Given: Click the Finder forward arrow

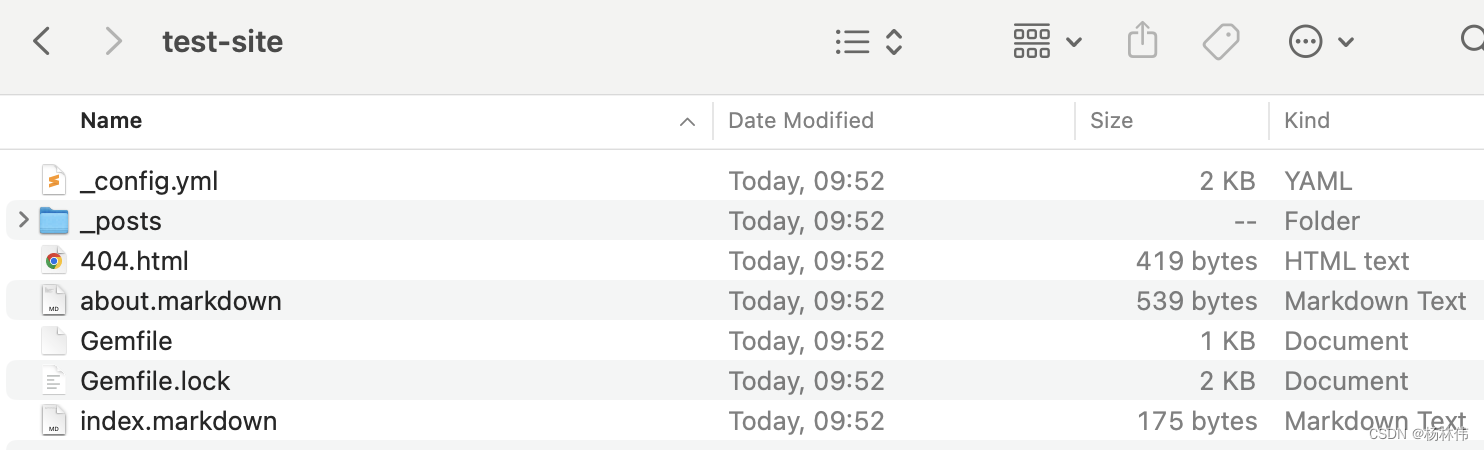Looking at the screenshot, I should coord(113,41).
